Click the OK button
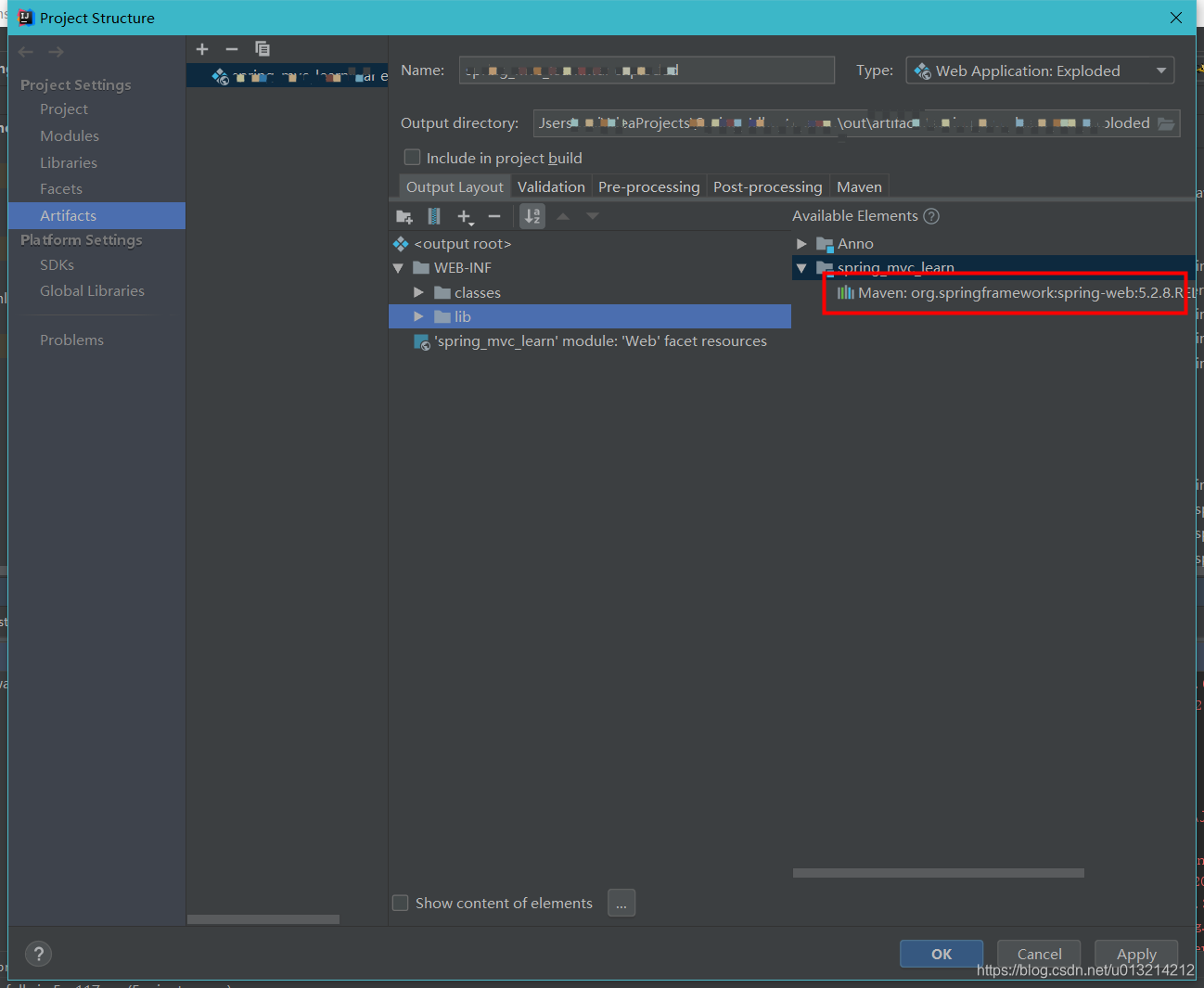 click(941, 953)
